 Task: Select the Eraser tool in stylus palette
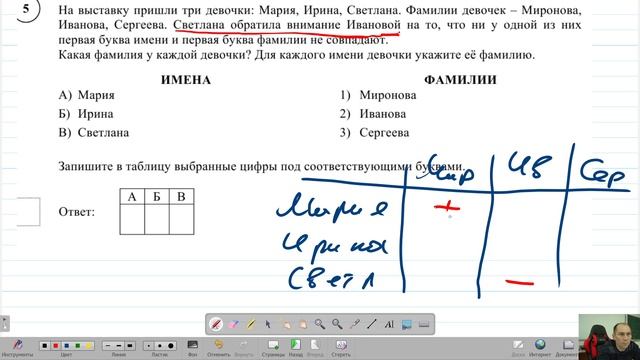coord(233,324)
